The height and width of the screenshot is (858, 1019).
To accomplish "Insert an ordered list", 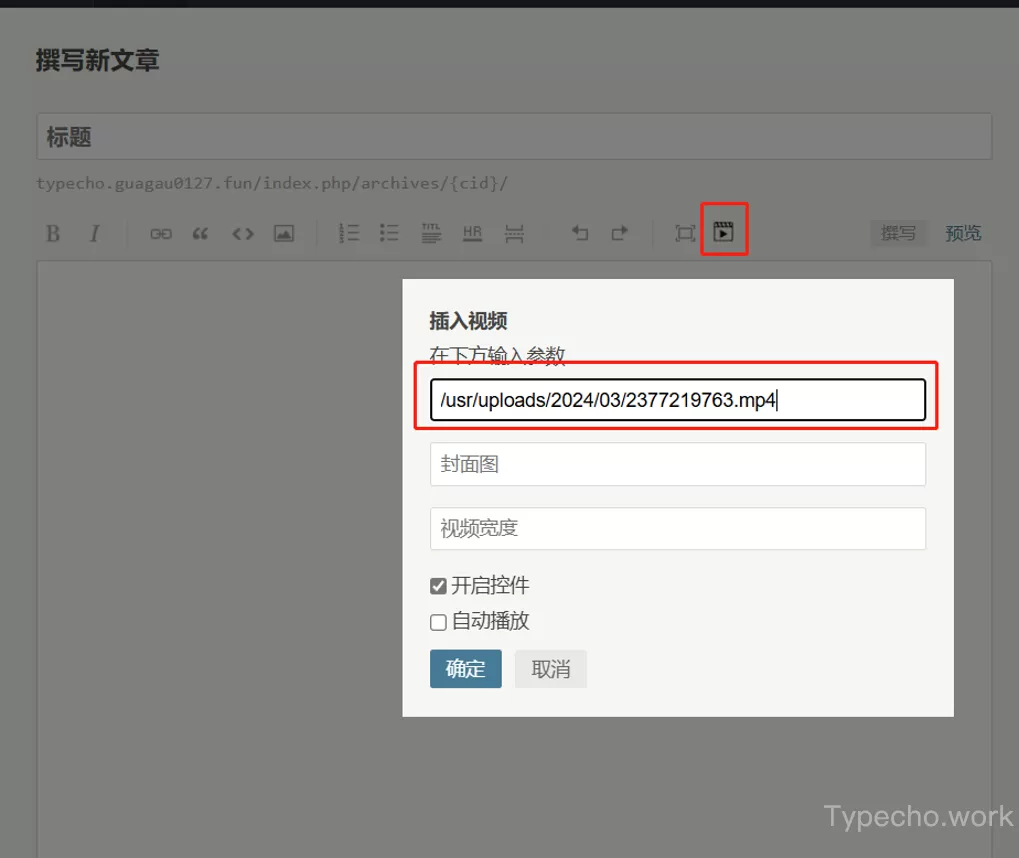I will point(348,233).
